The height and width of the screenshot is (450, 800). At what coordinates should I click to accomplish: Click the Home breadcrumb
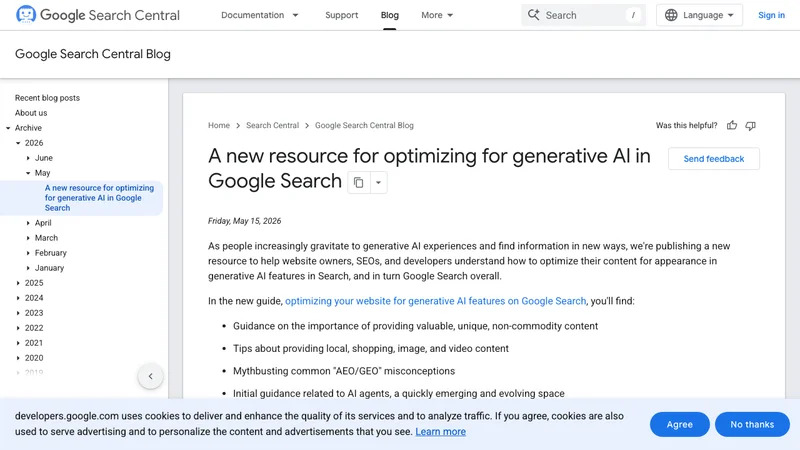(219, 126)
